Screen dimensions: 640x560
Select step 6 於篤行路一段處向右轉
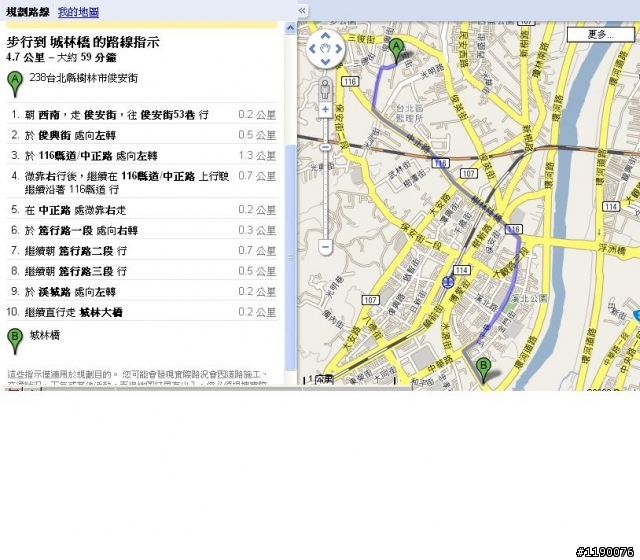(x=141, y=230)
